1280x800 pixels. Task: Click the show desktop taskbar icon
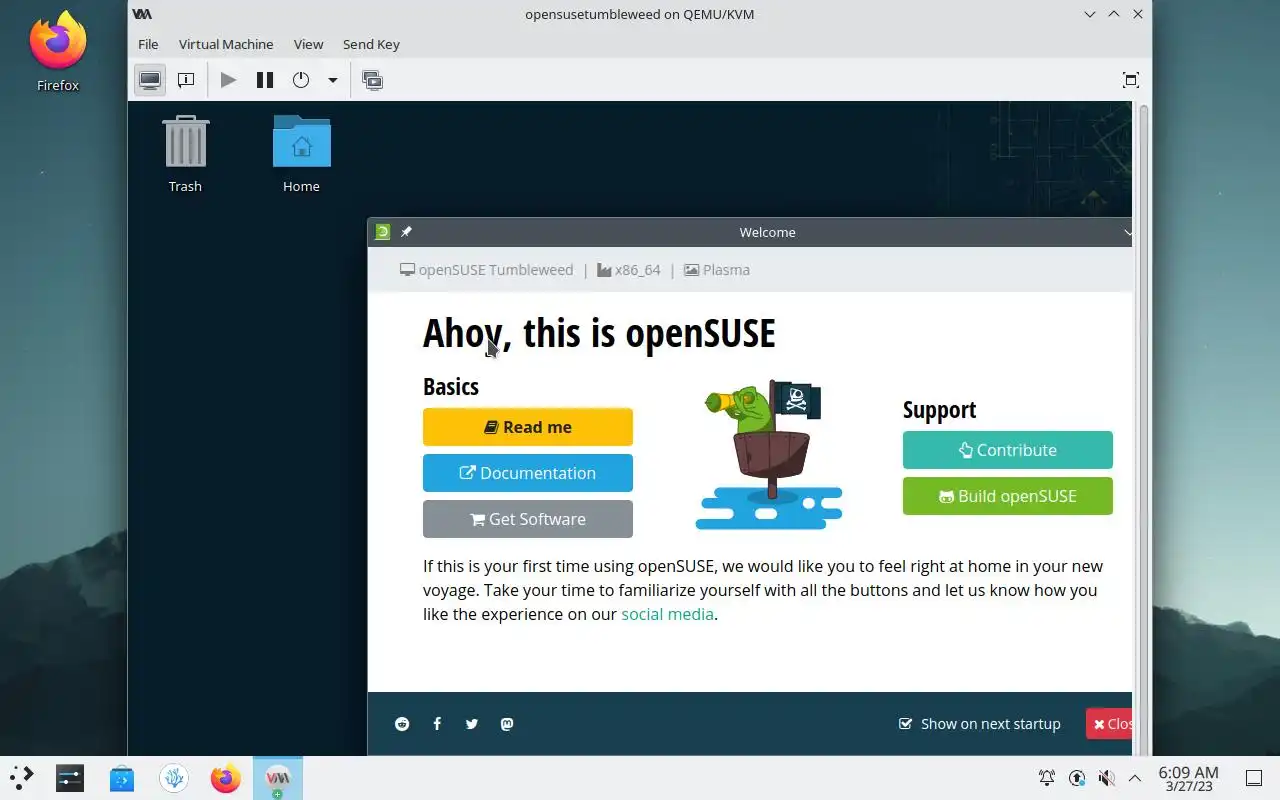pos(1253,778)
